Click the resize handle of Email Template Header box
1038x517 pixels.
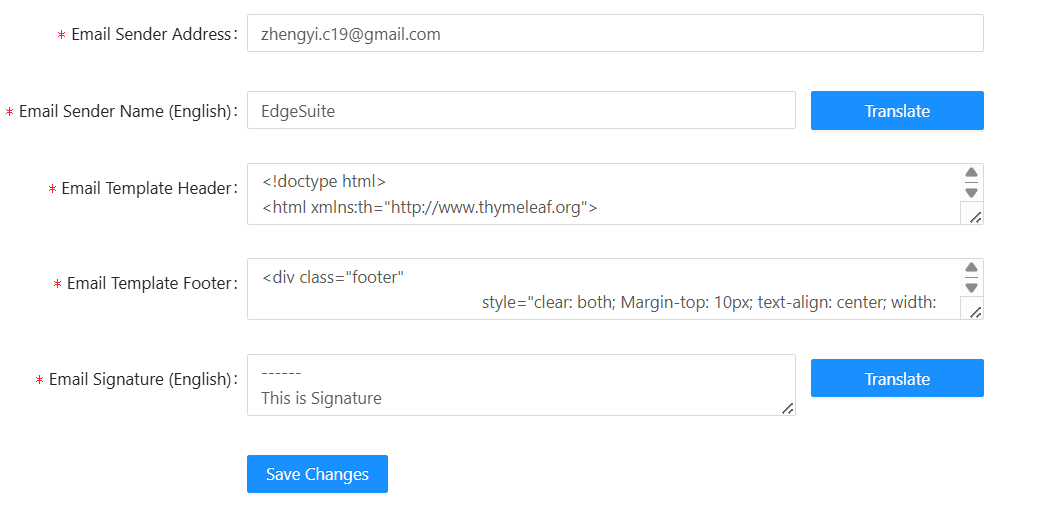click(x=975, y=216)
